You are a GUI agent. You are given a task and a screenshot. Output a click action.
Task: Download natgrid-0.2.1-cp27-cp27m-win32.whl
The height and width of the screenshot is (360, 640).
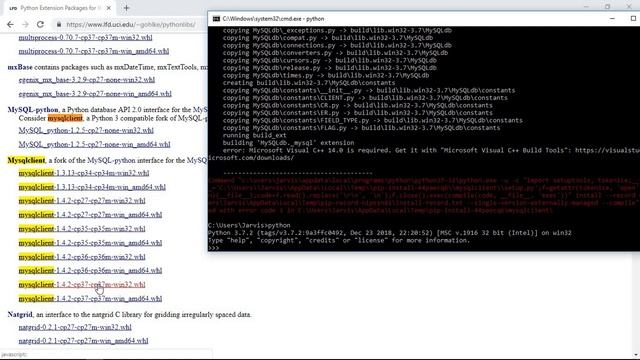tap(75, 327)
